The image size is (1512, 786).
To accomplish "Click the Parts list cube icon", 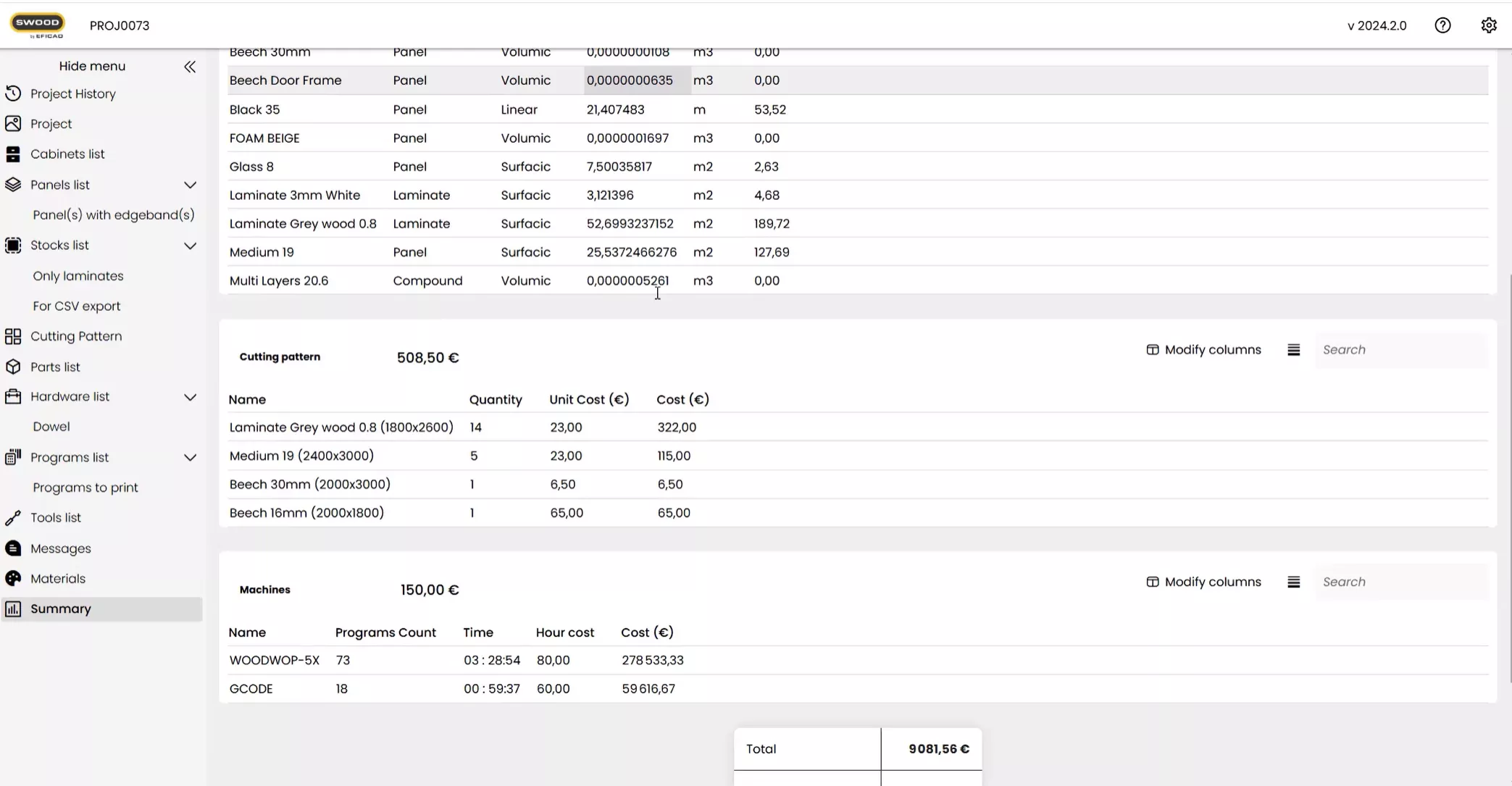I will coord(13,367).
